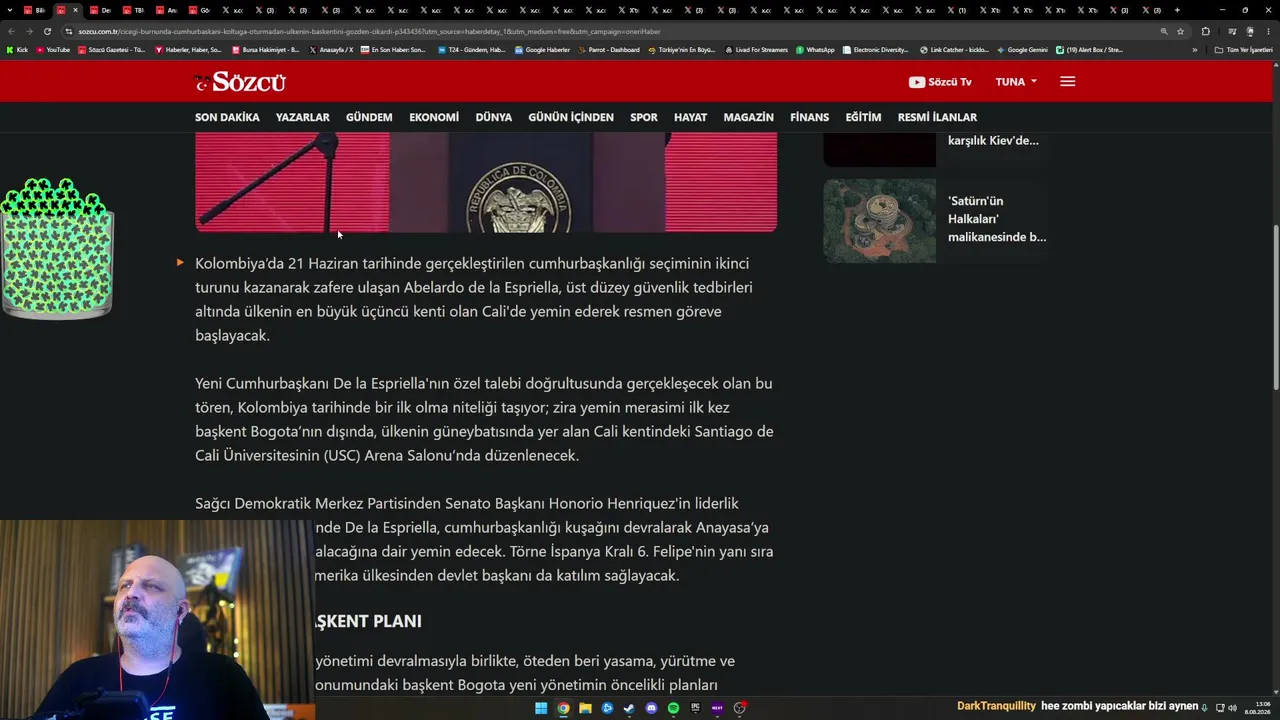This screenshot has height=720, width=1280.
Task: Bookmark this page with the star icon
Action: coord(1181,31)
